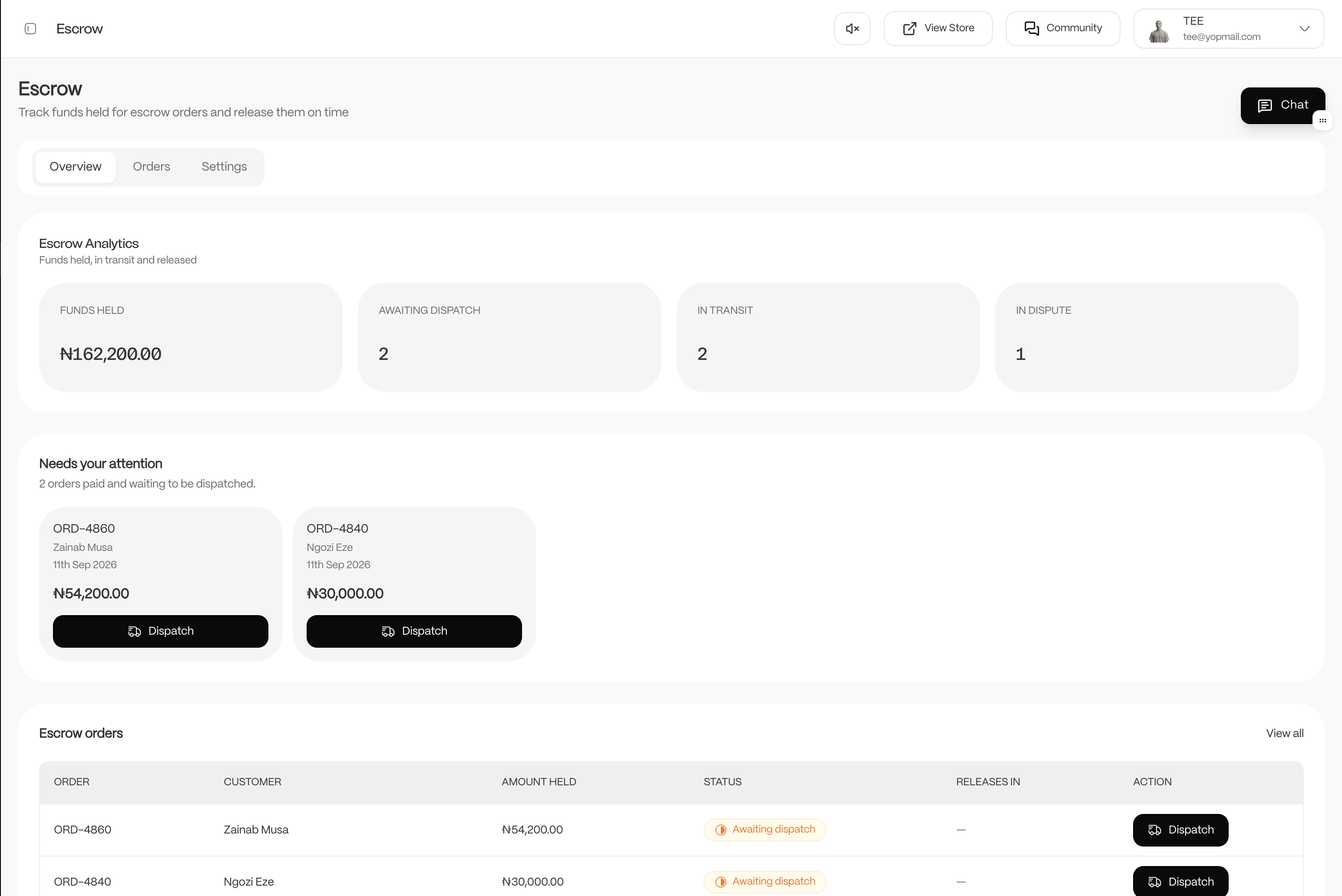
Task: Click status icon in ORD-4860 row badge
Action: point(721,830)
